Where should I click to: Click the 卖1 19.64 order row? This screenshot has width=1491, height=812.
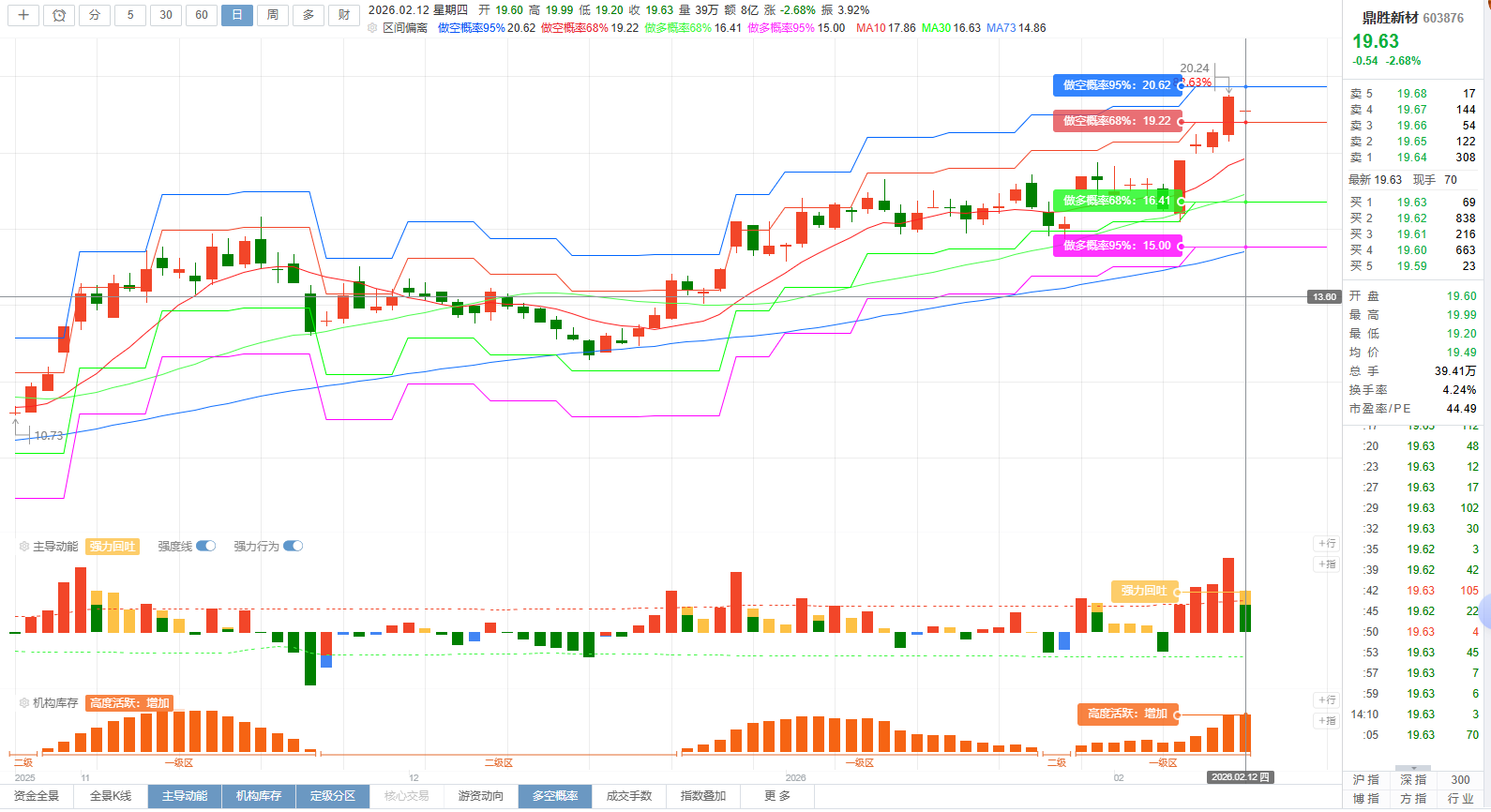[x=1412, y=158]
